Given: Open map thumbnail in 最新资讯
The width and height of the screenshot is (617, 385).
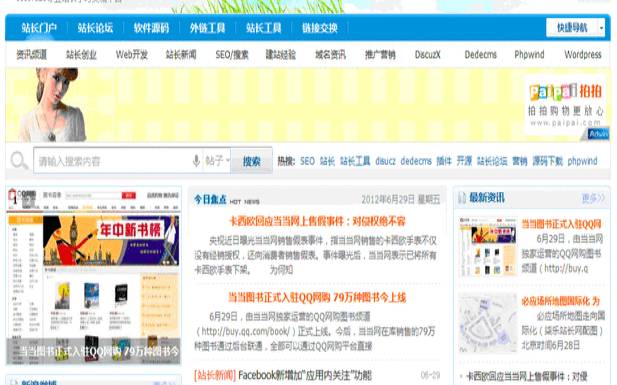Looking at the screenshot, I should coord(488,323).
